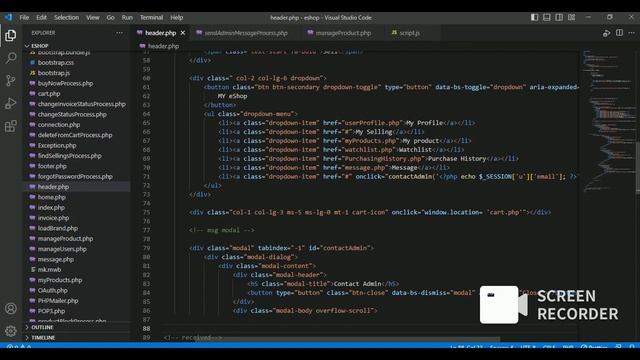Open the Manage gear icon
Screen dimensions: 640x360
coord(11,331)
